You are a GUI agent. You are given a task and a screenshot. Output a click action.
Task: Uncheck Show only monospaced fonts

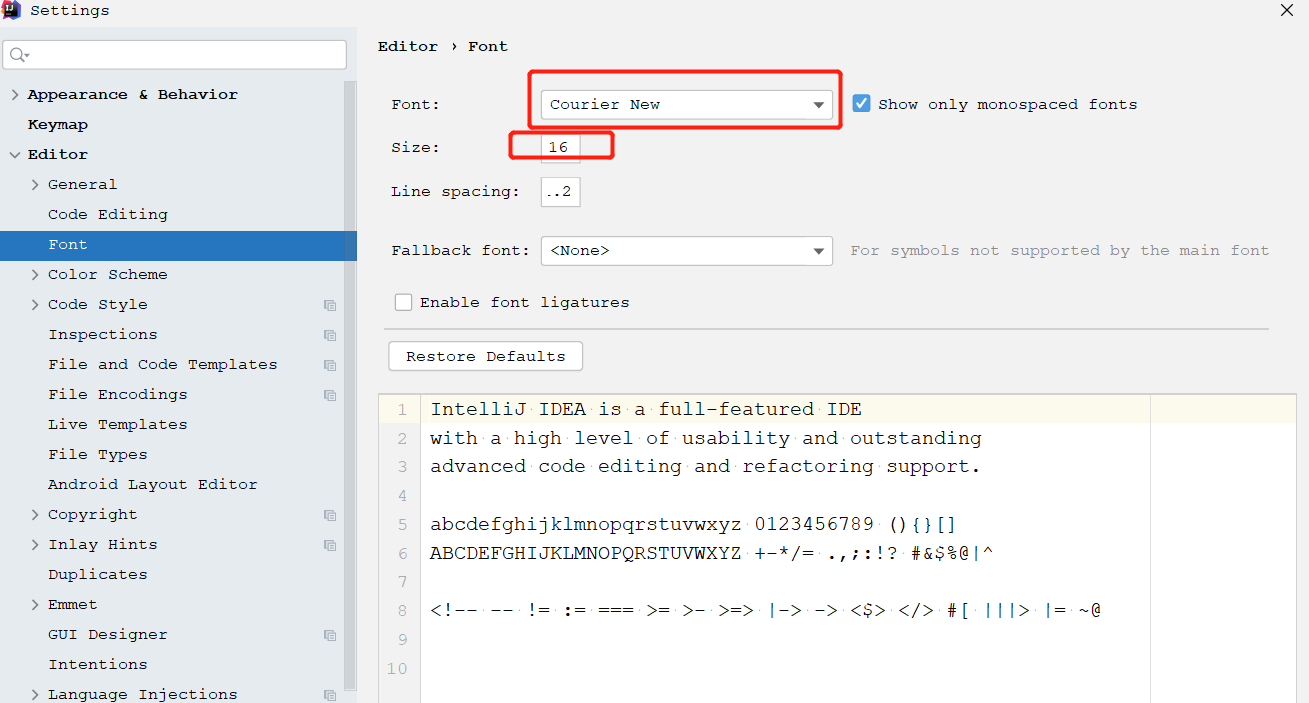tap(861, 103)
